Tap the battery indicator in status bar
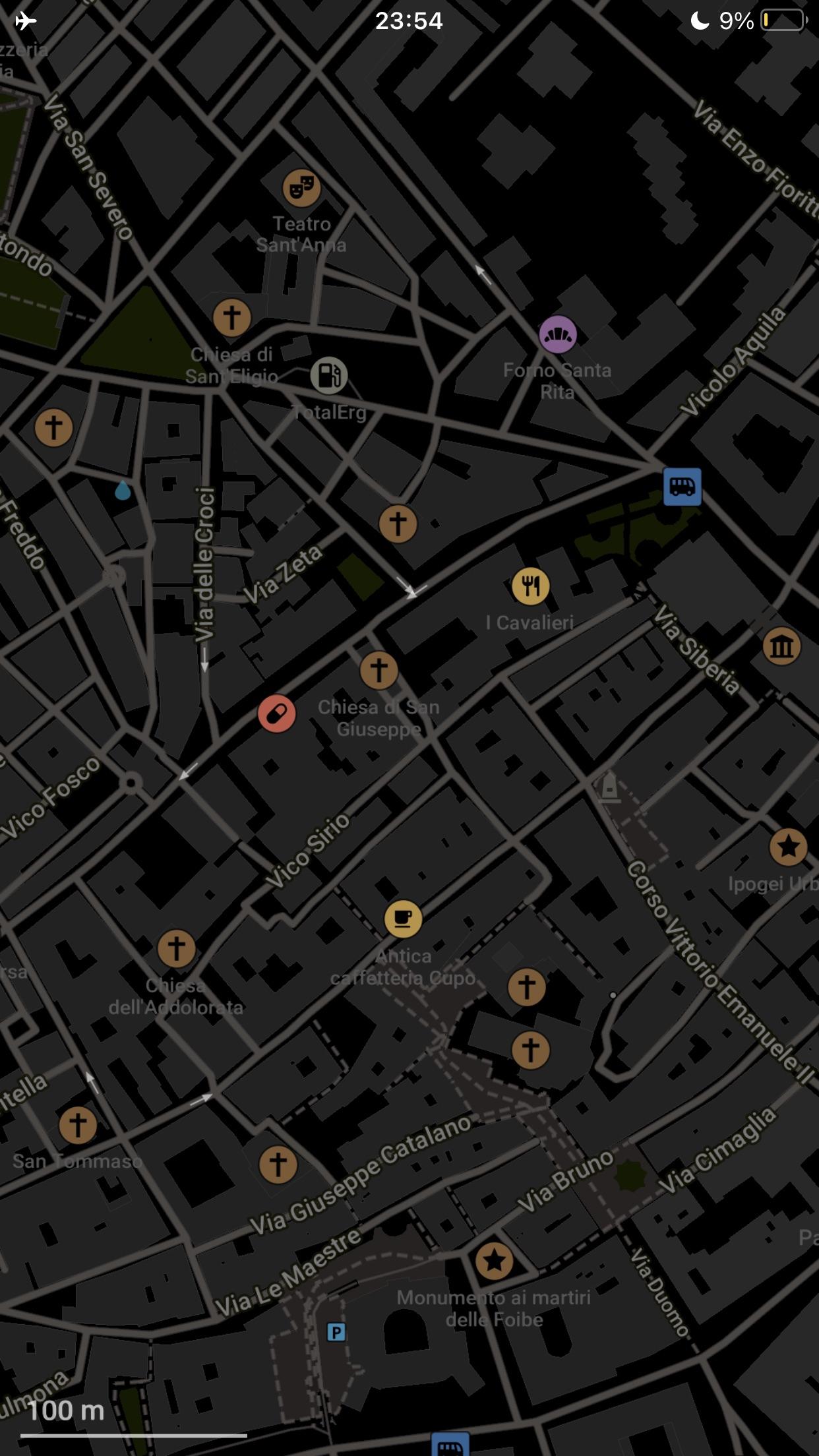This screenshot has height=1456, width=819. click(783, 21)
